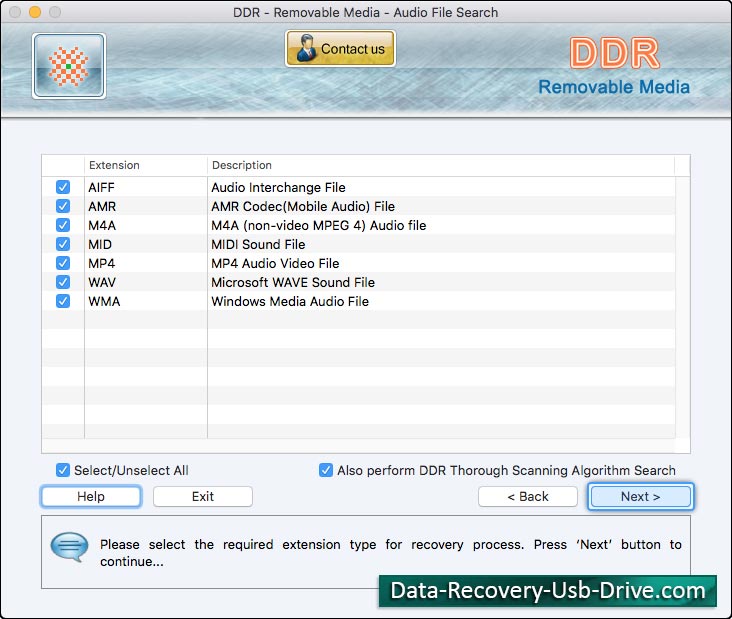Click 'Audio Interchange File' description
The image size is (732, 619).
click(278, 188)
